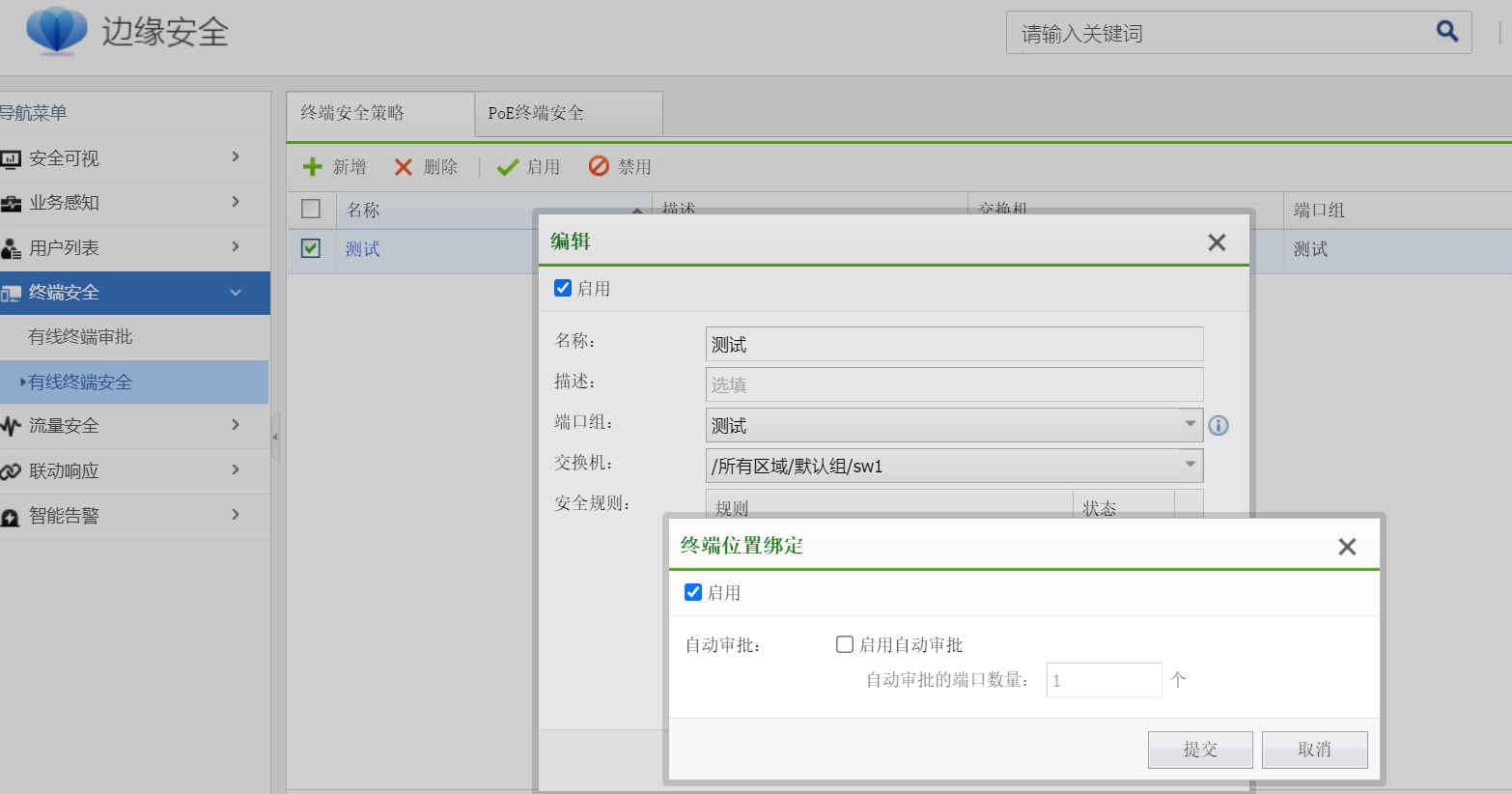The height and width of the screenshot is (794, 1512).
Task: Switch to the PoE终端安全 tab
Action: point(569,114)
